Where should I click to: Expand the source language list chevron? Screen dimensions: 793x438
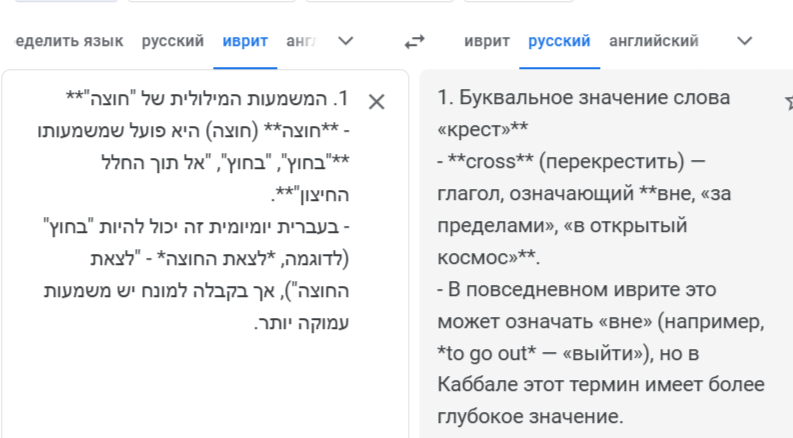(x=345, y=41)
